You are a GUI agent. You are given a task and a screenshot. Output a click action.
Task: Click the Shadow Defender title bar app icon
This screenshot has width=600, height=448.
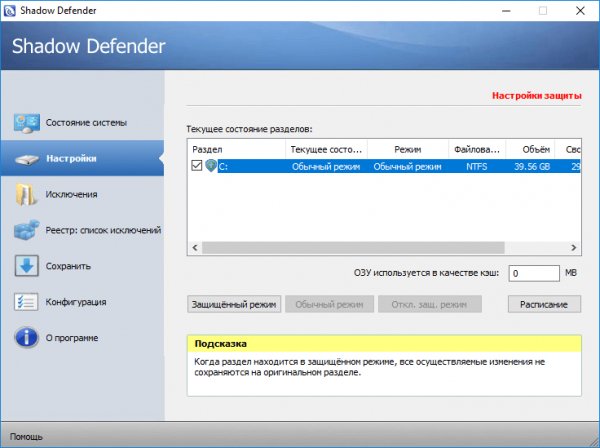click(x=9, y=10)
